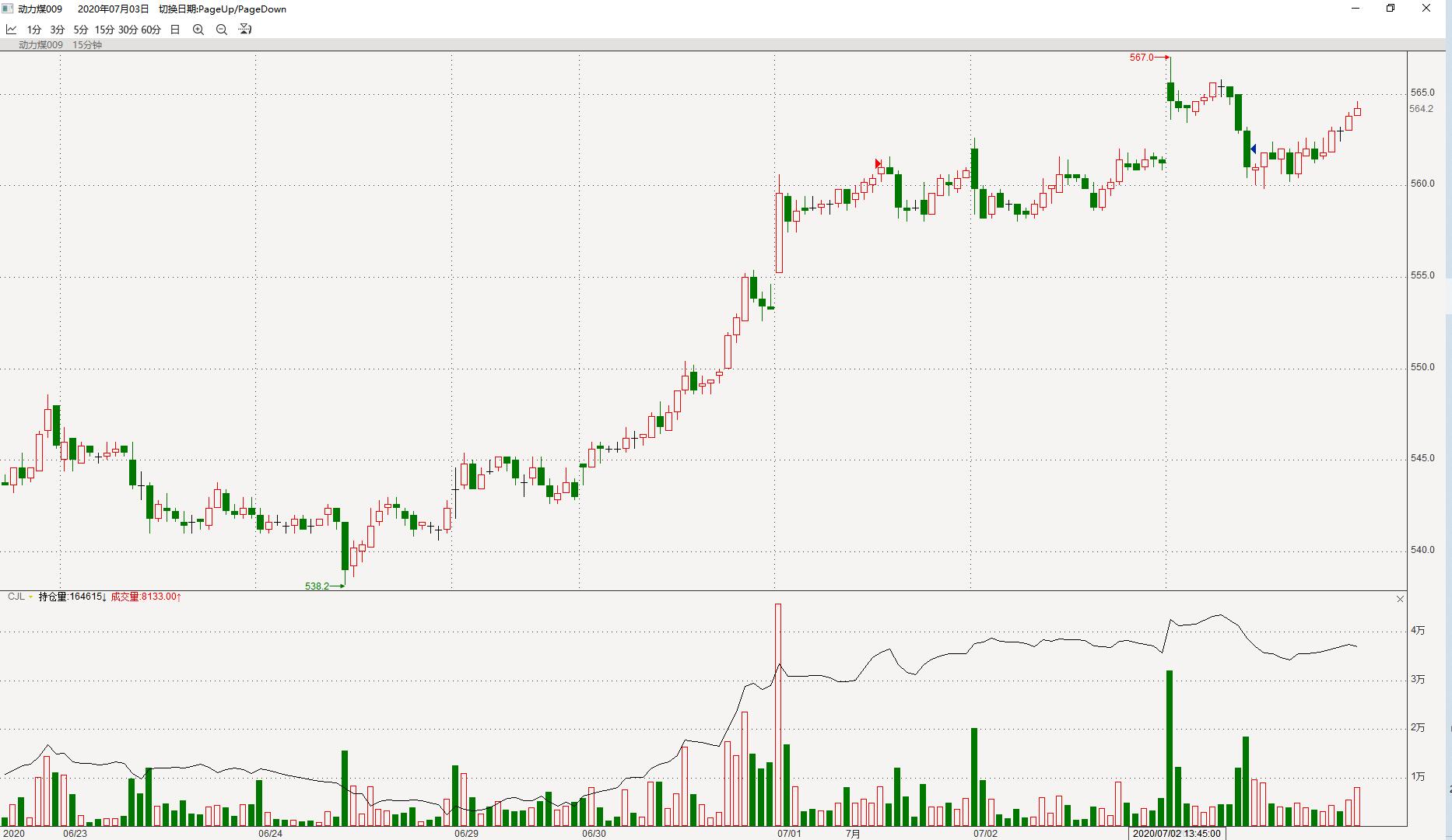
Task: Zoom in the chart with magnifier plus
Action: click(x=198, y=30)
